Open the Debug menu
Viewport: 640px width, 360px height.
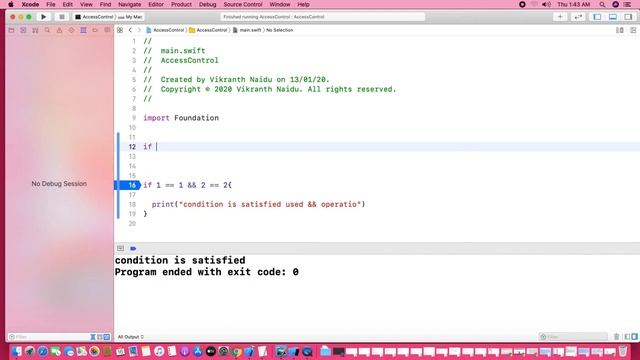(x=207, y=4)
